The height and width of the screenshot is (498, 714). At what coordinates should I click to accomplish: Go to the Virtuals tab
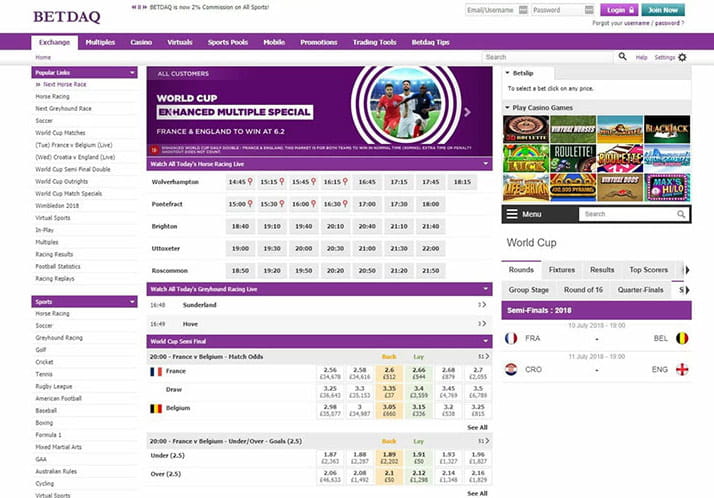click(180, 42)
